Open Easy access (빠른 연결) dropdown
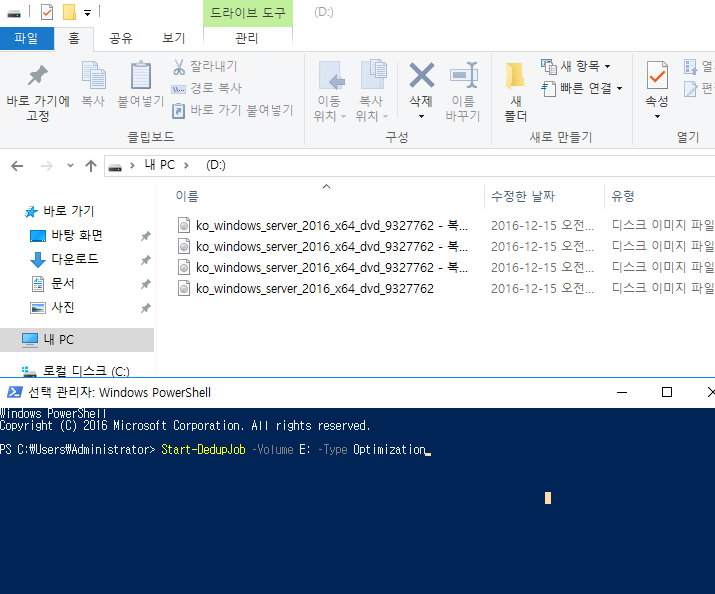The width and height of the screenshot is (715, 594). [x=582, y=88]
